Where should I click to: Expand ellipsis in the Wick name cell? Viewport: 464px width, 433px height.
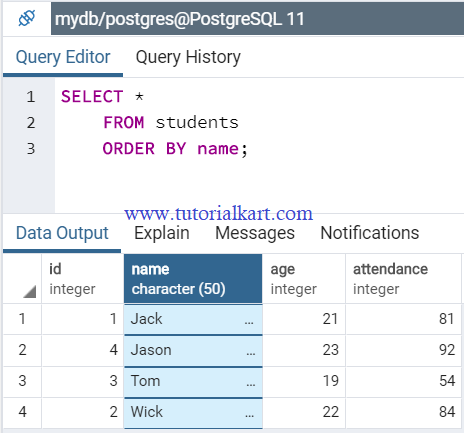pos(250,415)
